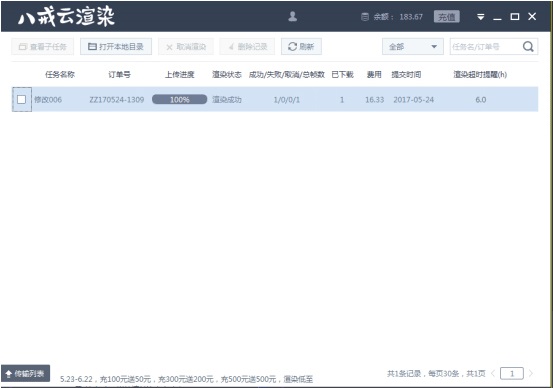Click timeout reminder value 6.0

(x=481, y=100)
